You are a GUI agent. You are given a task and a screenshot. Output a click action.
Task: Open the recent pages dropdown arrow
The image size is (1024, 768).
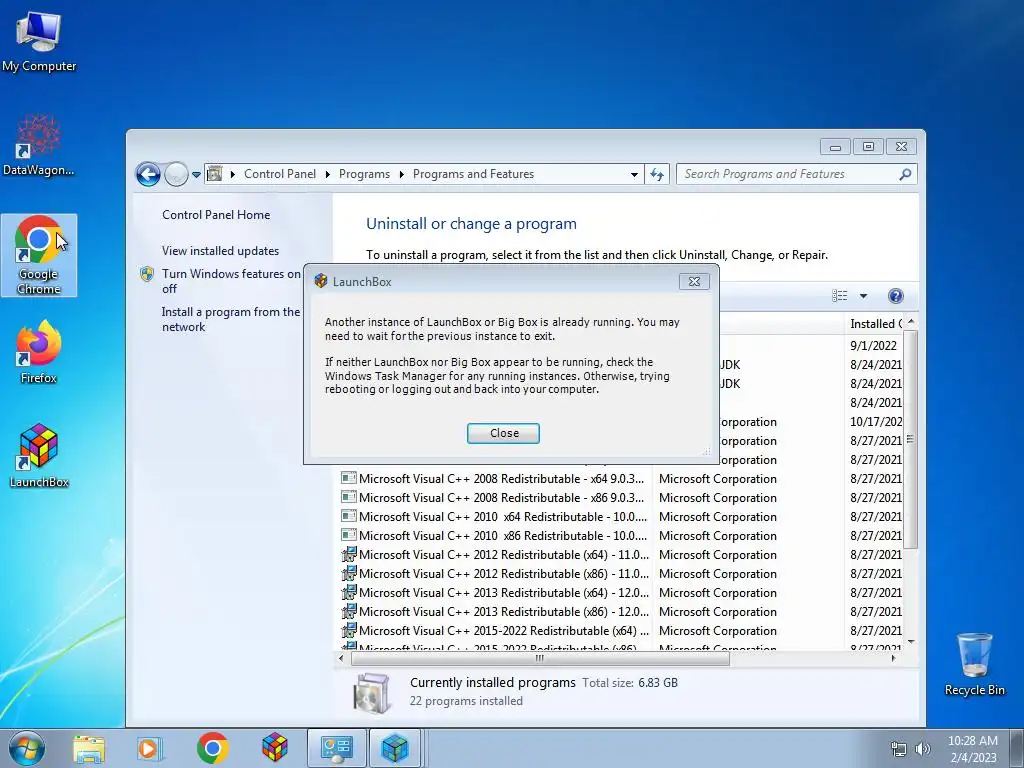click(x=196, y=175)
